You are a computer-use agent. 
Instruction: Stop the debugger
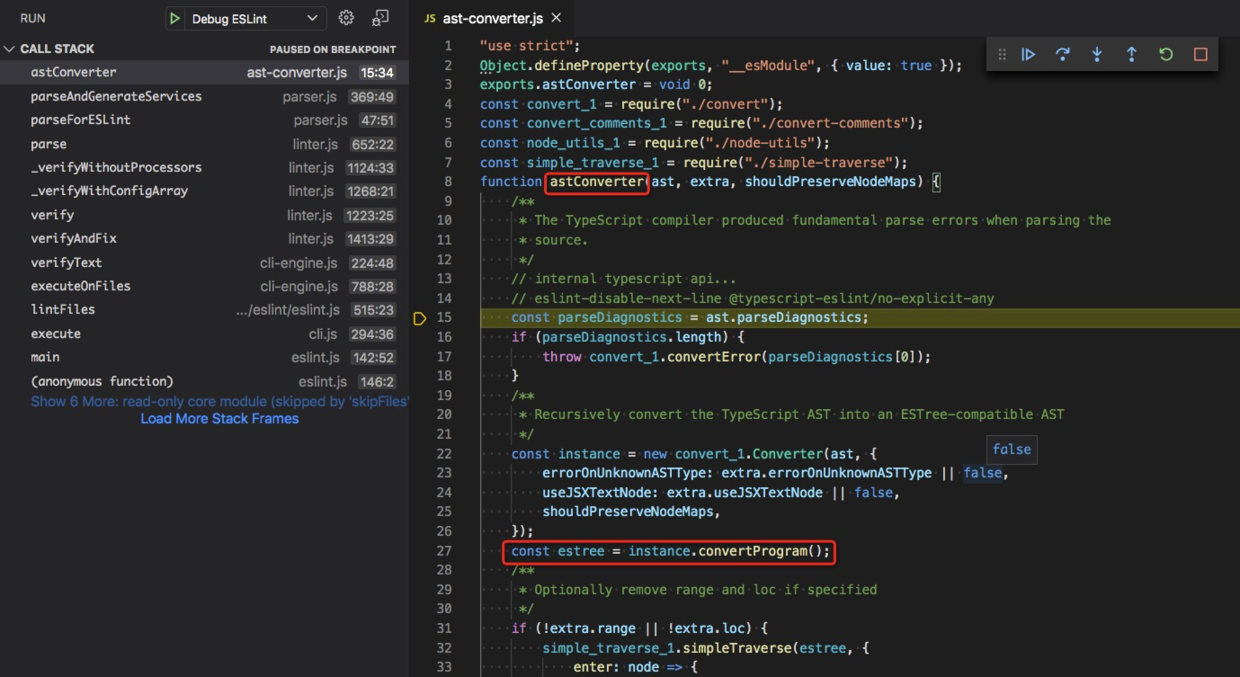(x=1199, y=55)
